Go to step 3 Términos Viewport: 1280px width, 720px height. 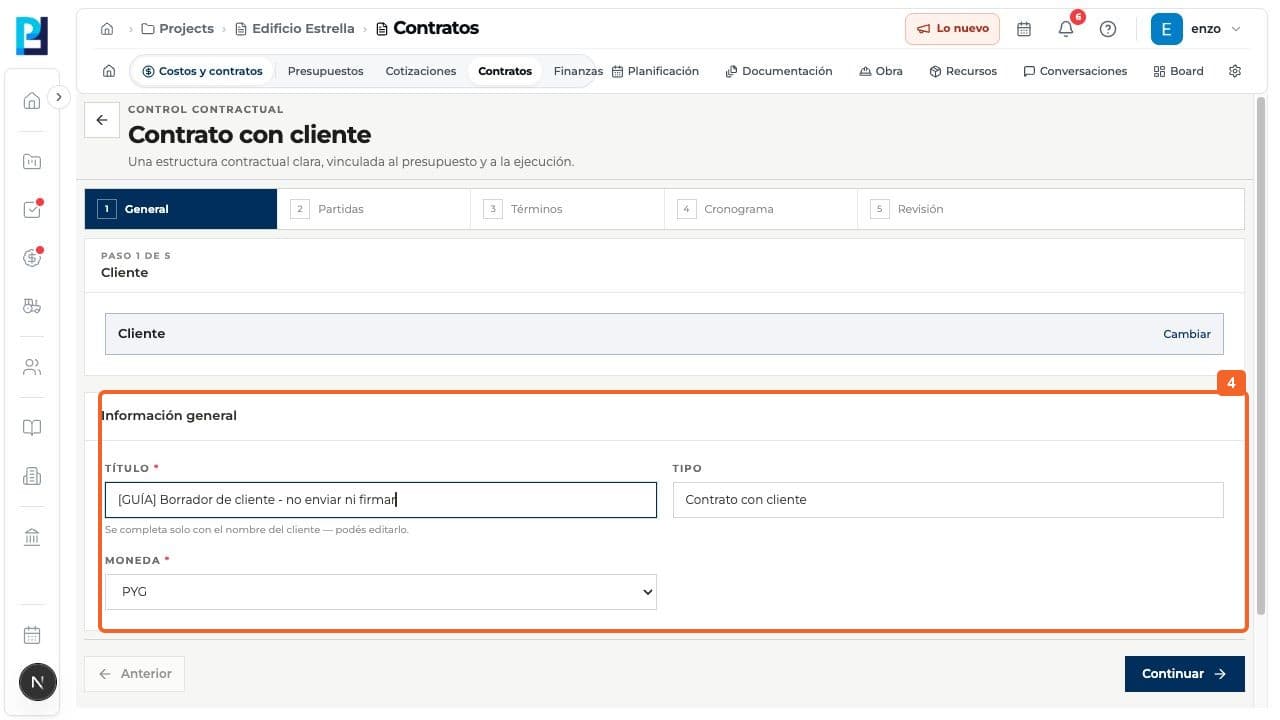point(567,209)
